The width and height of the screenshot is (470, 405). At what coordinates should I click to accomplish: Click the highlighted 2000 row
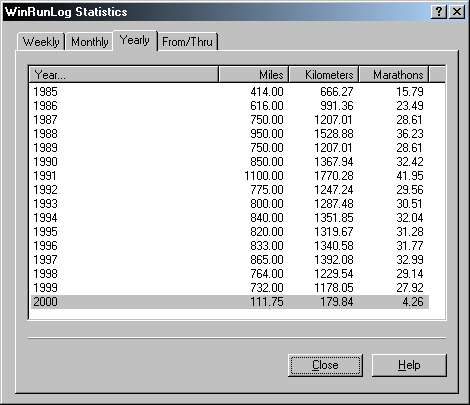pyautogui.click(x=230, y=302)
